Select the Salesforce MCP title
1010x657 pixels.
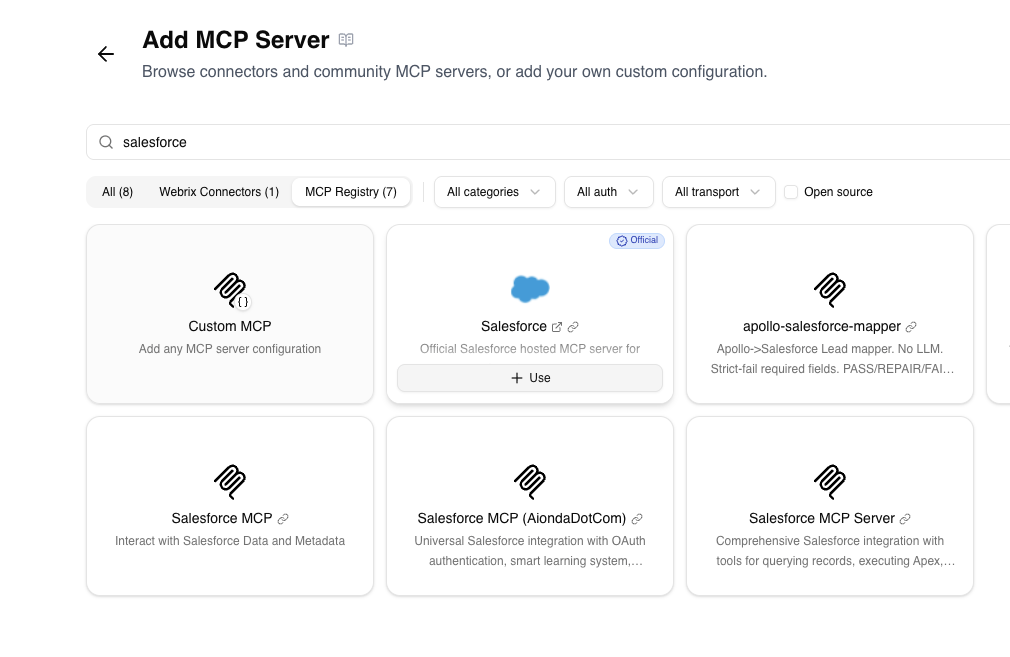[x=222, y=519]
